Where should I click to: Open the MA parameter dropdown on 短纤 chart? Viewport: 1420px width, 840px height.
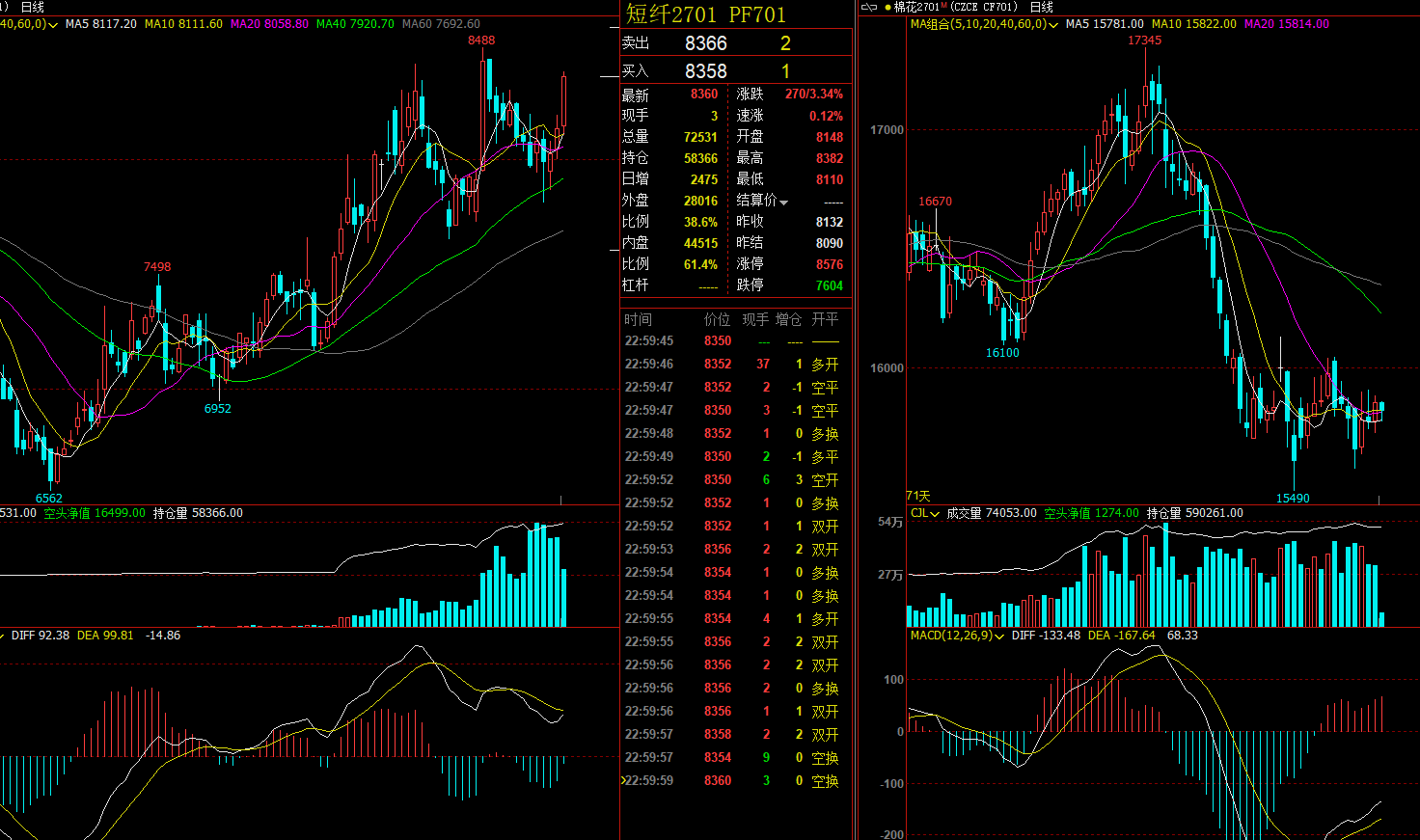[x=51, y=24]
